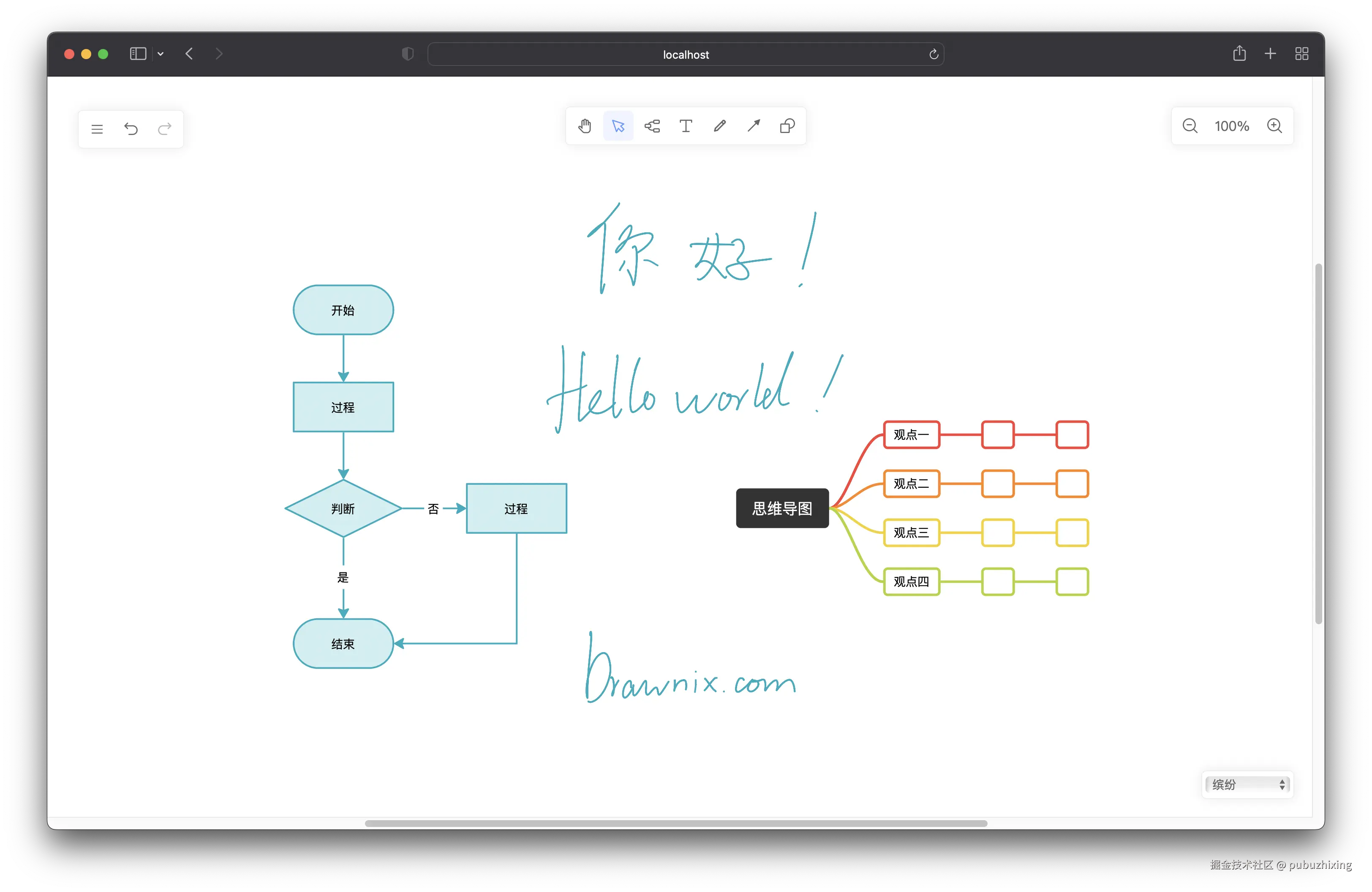Select the mind map tool
The width and height of the screenshot is (1372, 892).
coord(652,126)
